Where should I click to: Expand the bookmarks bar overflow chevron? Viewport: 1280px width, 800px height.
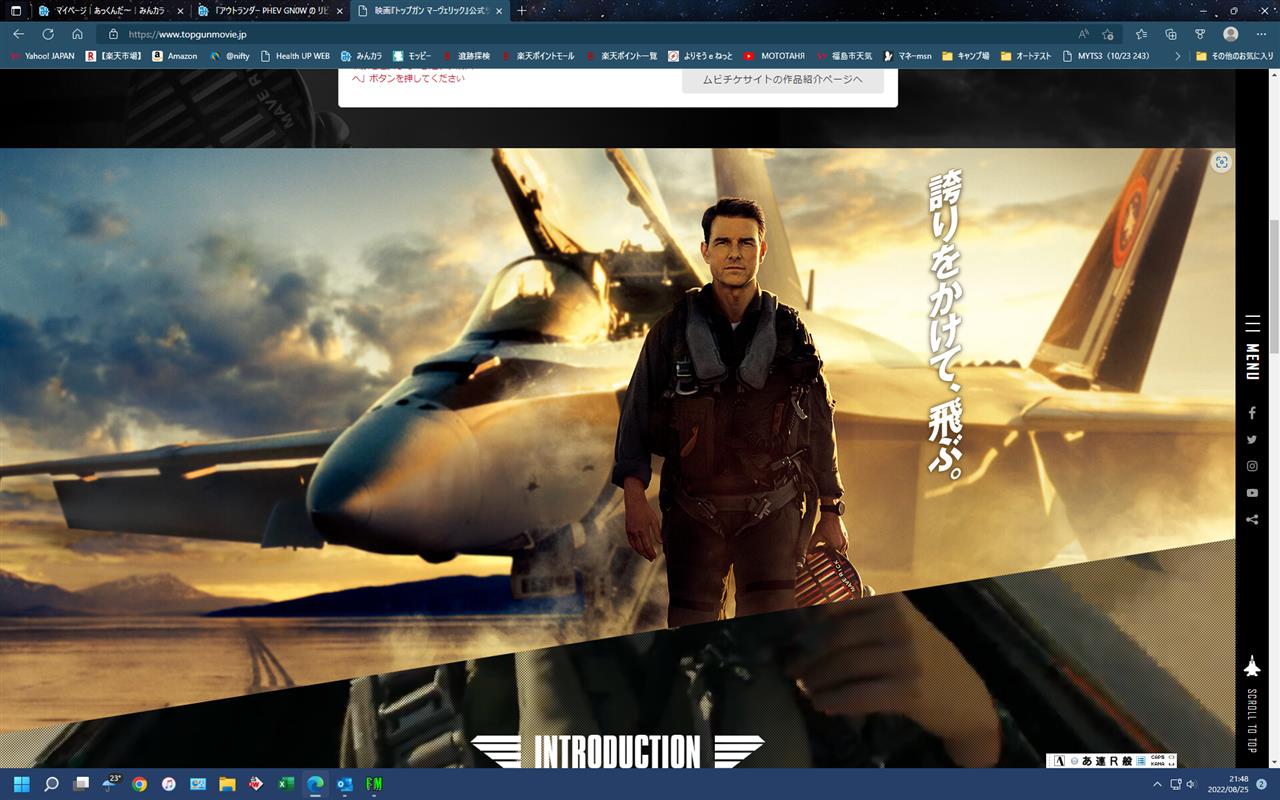tap(1177, 56)
